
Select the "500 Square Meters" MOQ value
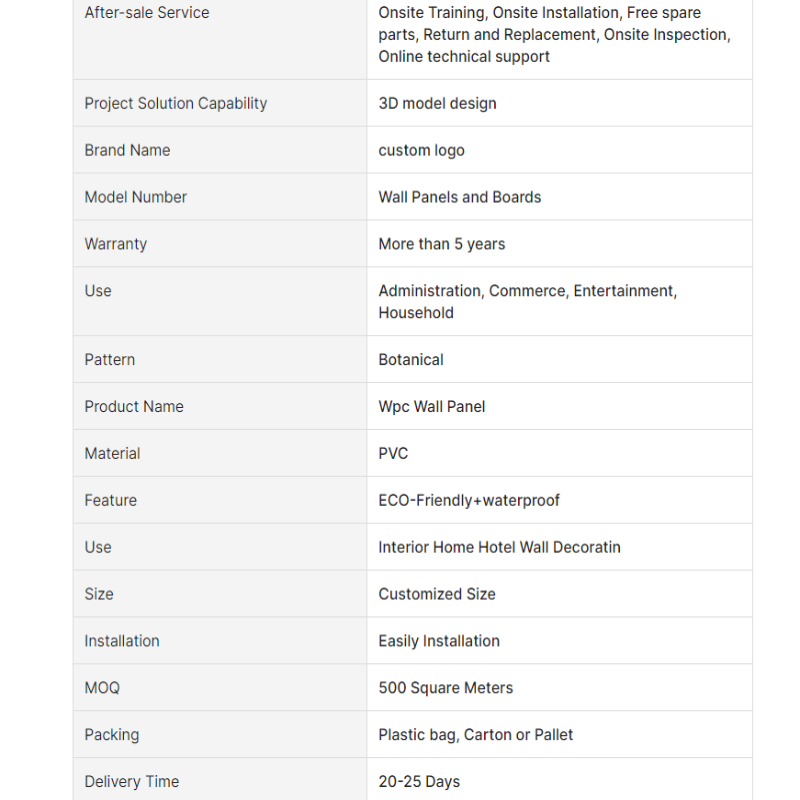click(x=446, y=688)
